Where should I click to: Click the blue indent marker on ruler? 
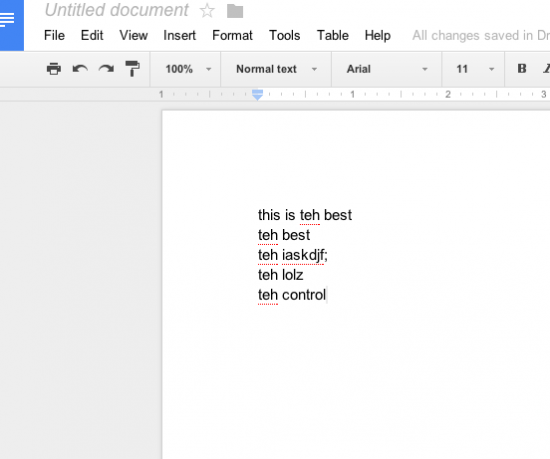(x=257, y=95)
